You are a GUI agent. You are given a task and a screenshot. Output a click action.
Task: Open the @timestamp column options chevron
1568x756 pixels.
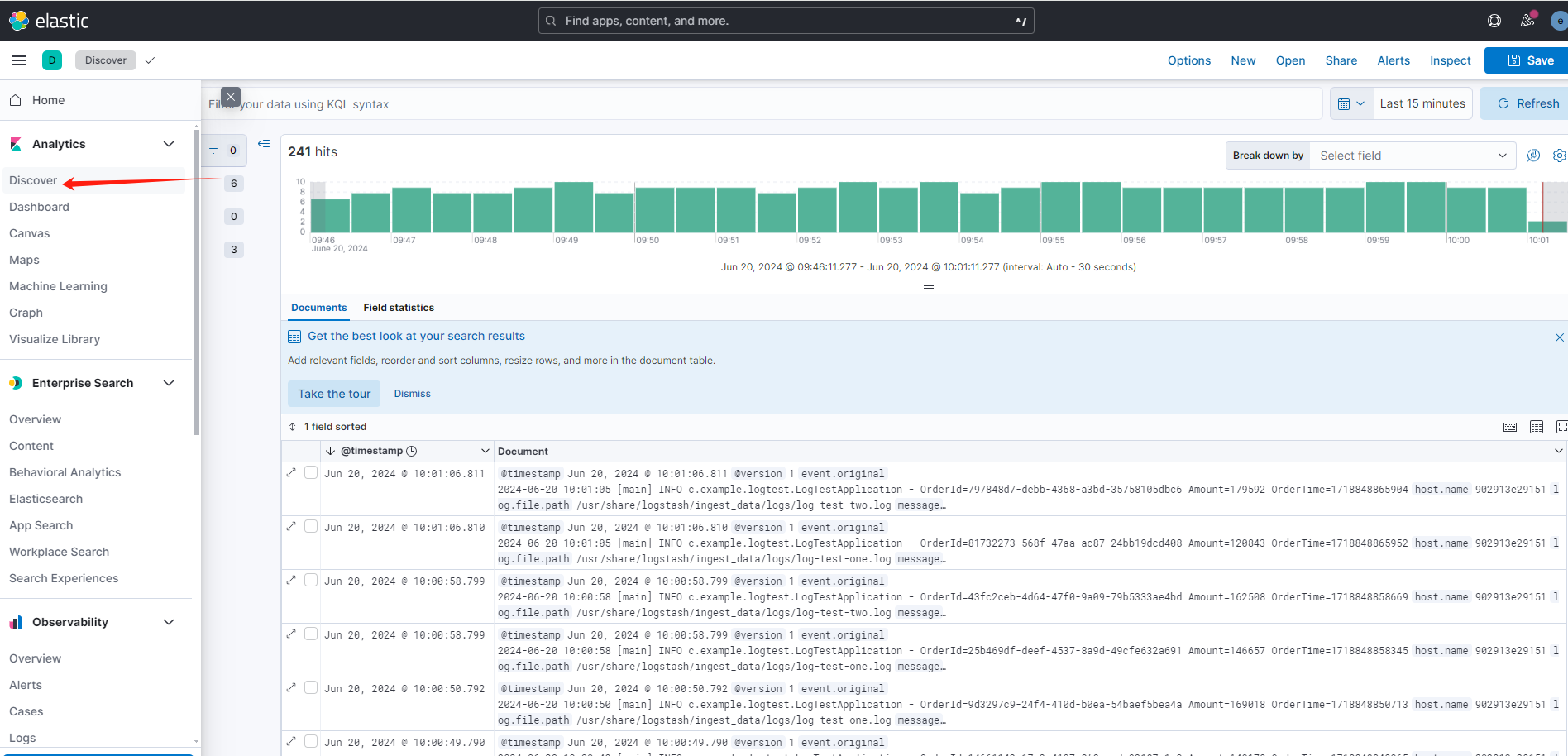pyautogui.click(x=485, y=451)
